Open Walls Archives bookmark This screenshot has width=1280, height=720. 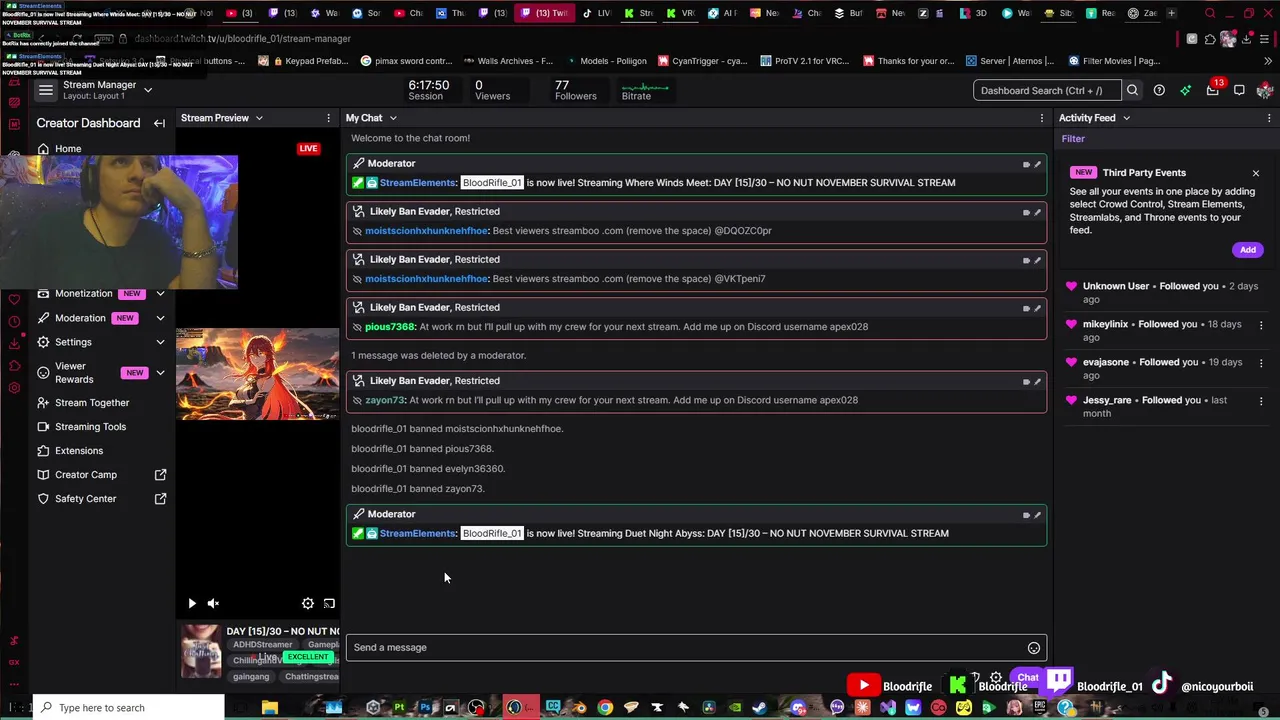click(x=507, y=61)
